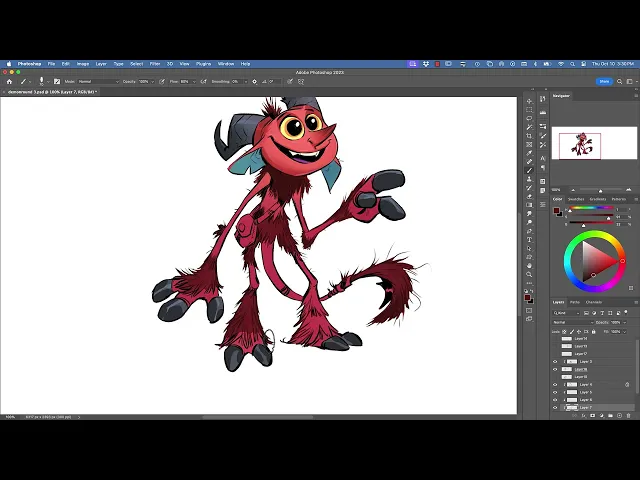The image size is (640, 480).
Task: Toggle visibility of Layer 5
Action: 555,392
